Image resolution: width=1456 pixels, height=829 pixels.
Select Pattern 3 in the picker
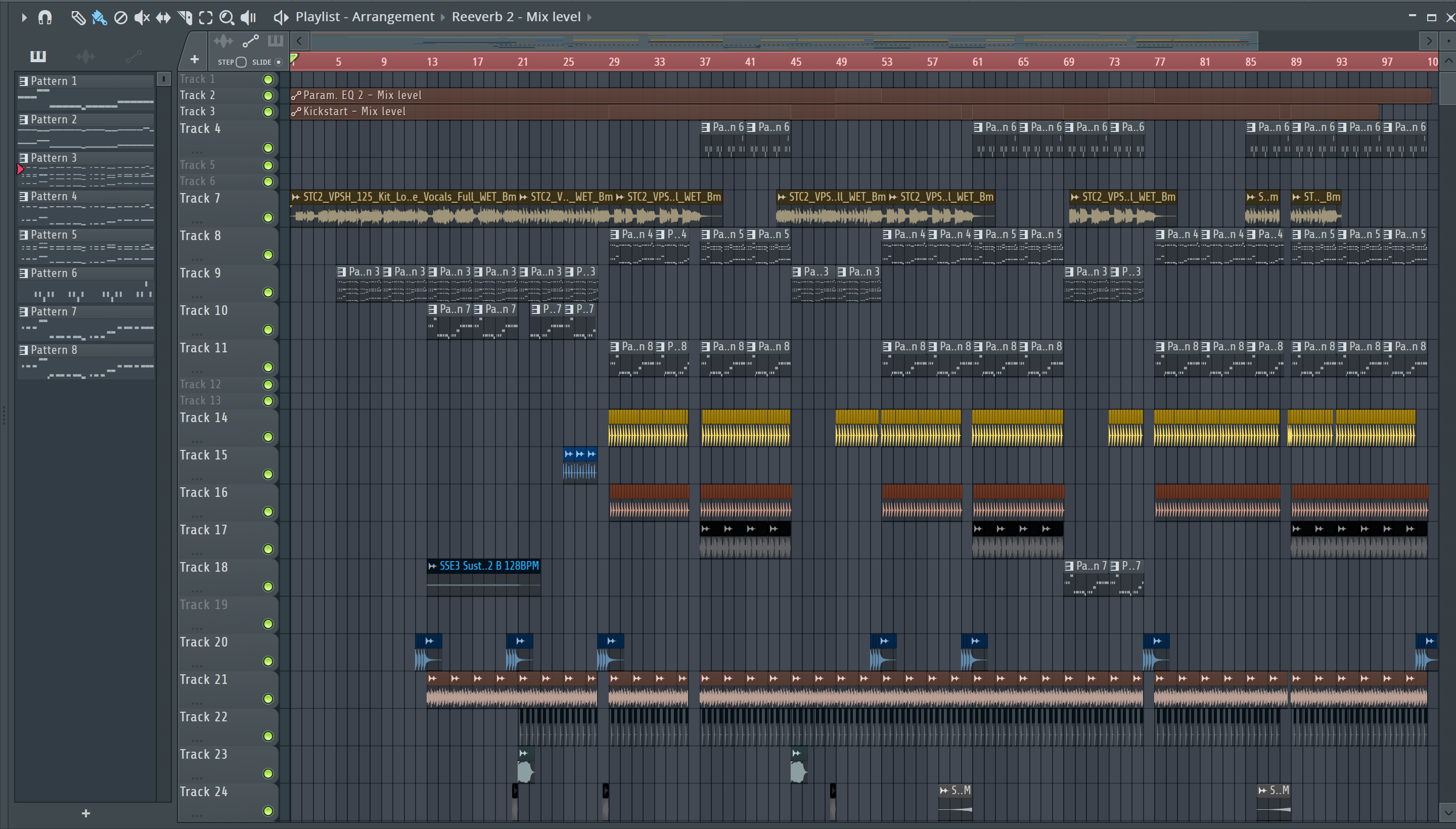(x=86, y=170)
